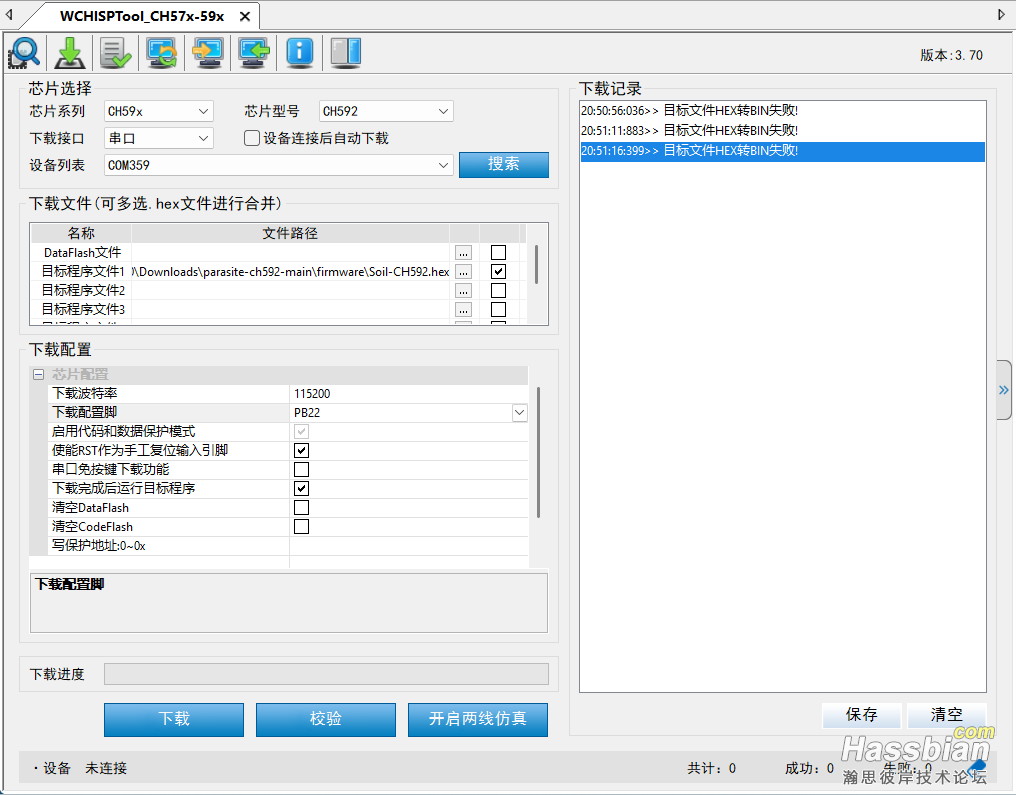Viewport: 1016px width, 795px height.
Task: Click the right tab-scroll arrow
Action: pos(1001,14)
